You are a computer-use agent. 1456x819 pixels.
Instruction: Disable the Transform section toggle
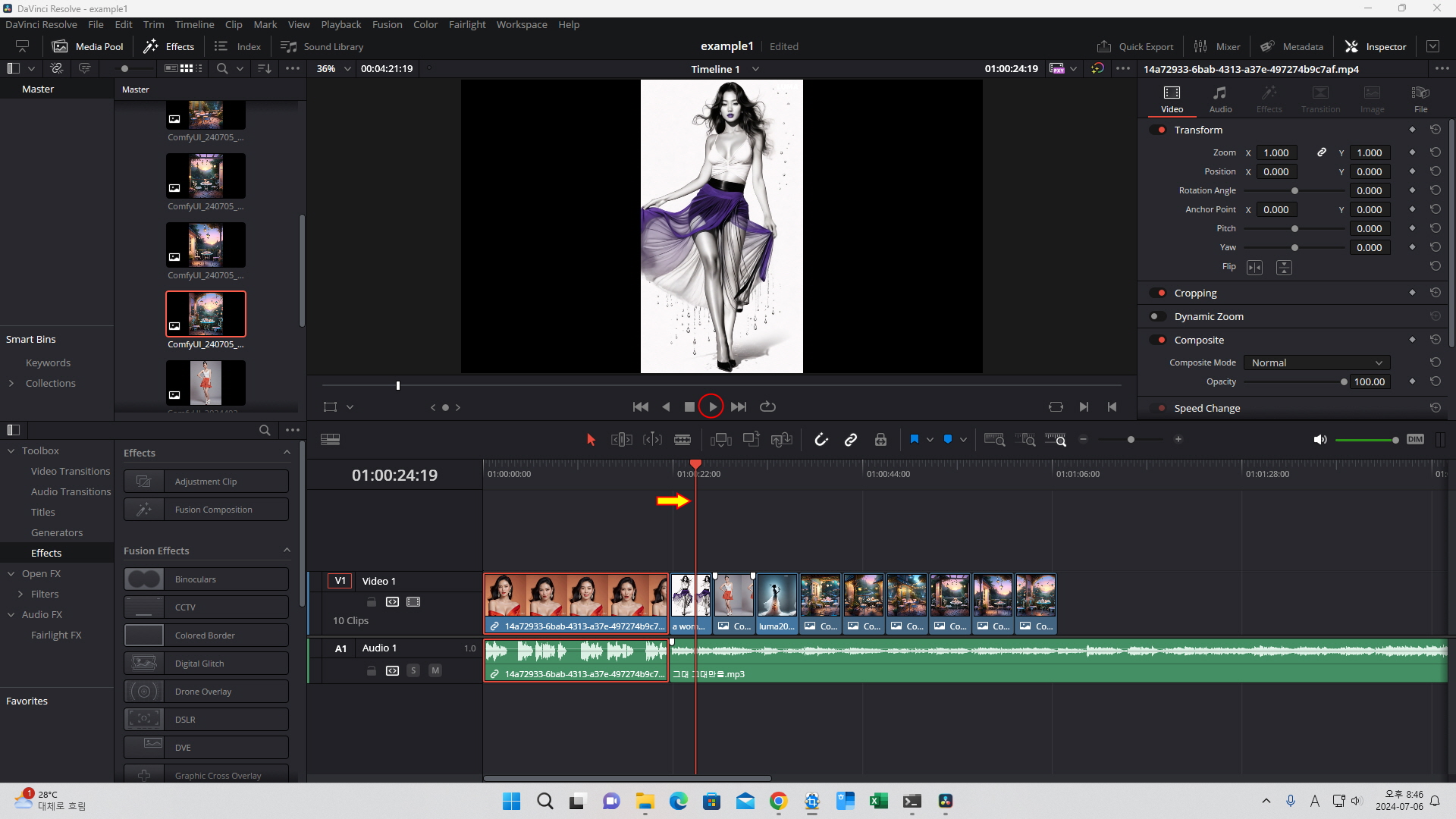(1158, 130)
